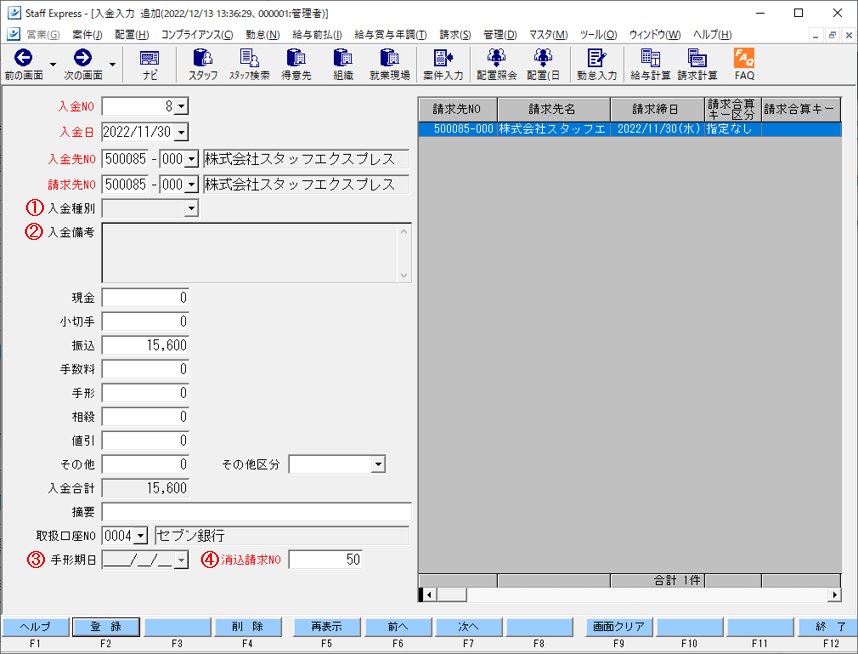Click the 前へ F6 button
Screen dimensions: 858x654
(398, 627)
